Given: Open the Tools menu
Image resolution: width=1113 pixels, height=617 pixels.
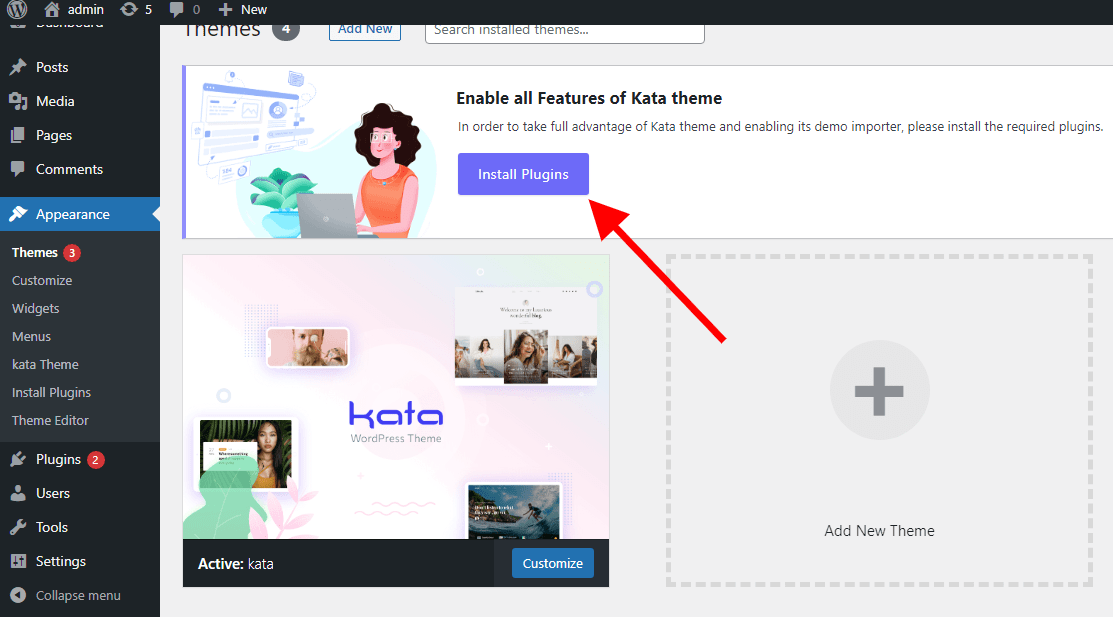Looking at the screenshot, I should coord(80,527).
